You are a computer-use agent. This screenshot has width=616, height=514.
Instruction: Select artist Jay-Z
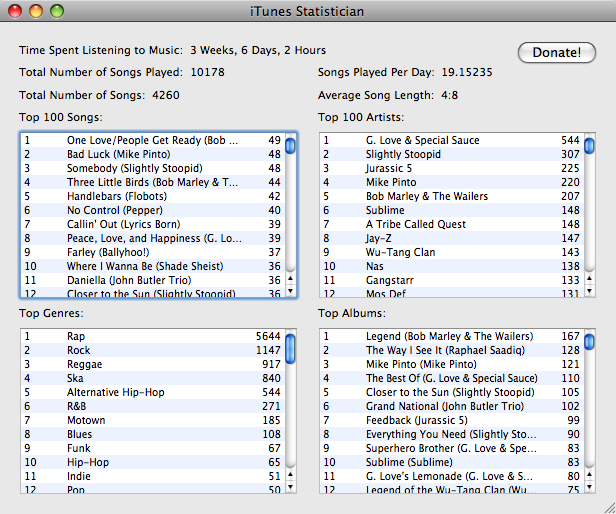(452, 238)
